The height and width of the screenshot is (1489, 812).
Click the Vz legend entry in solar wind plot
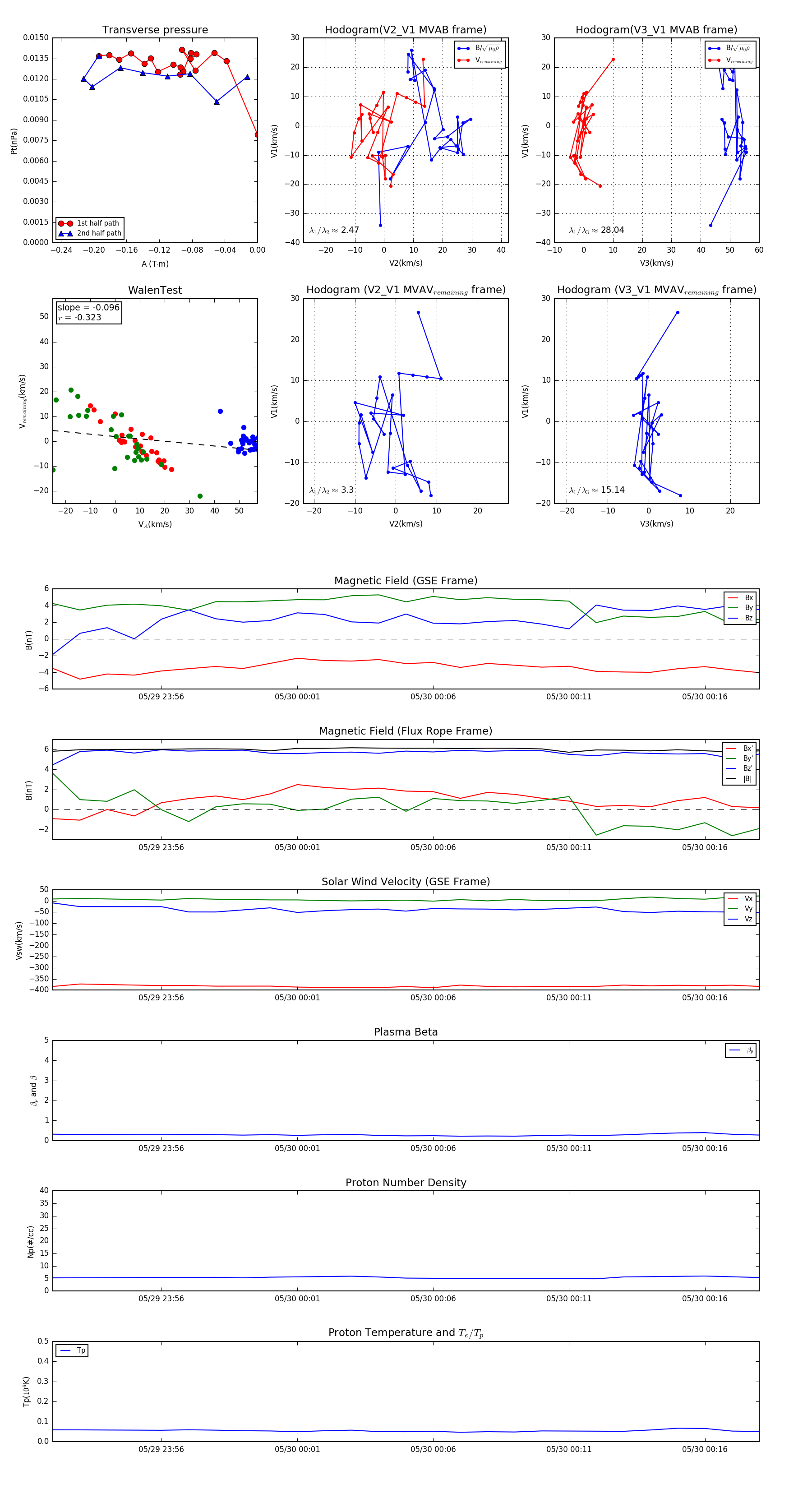pos(740,919)
